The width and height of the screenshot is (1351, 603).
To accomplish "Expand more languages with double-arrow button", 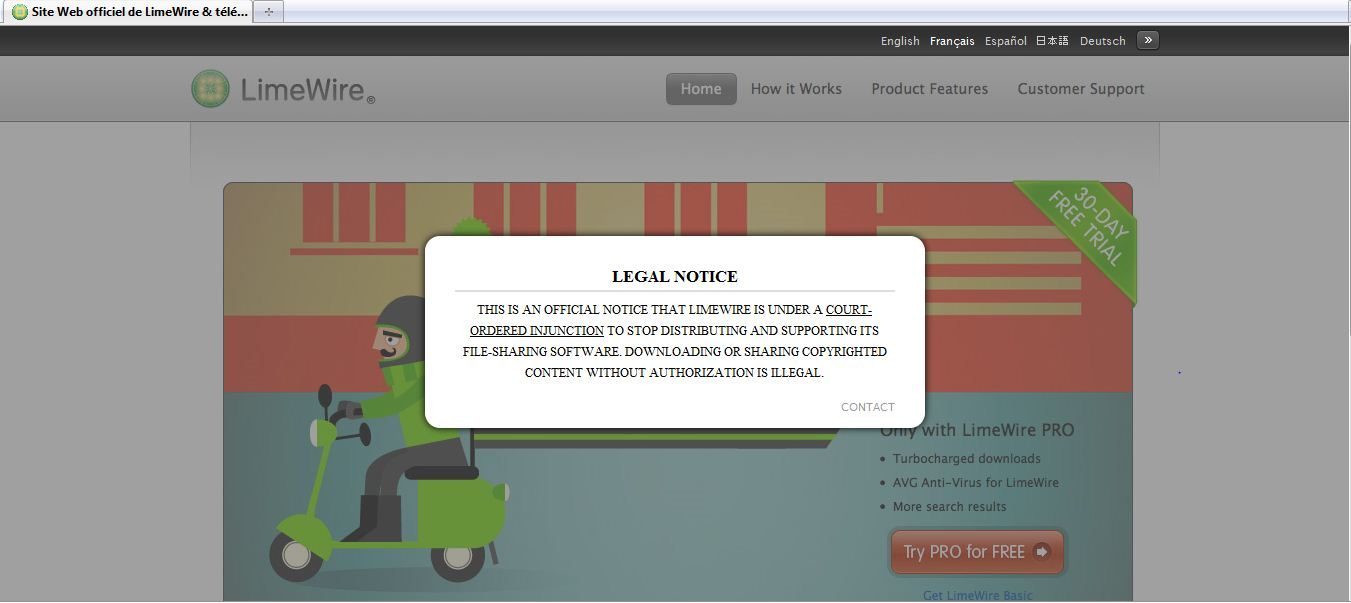I will [1147, 41].
